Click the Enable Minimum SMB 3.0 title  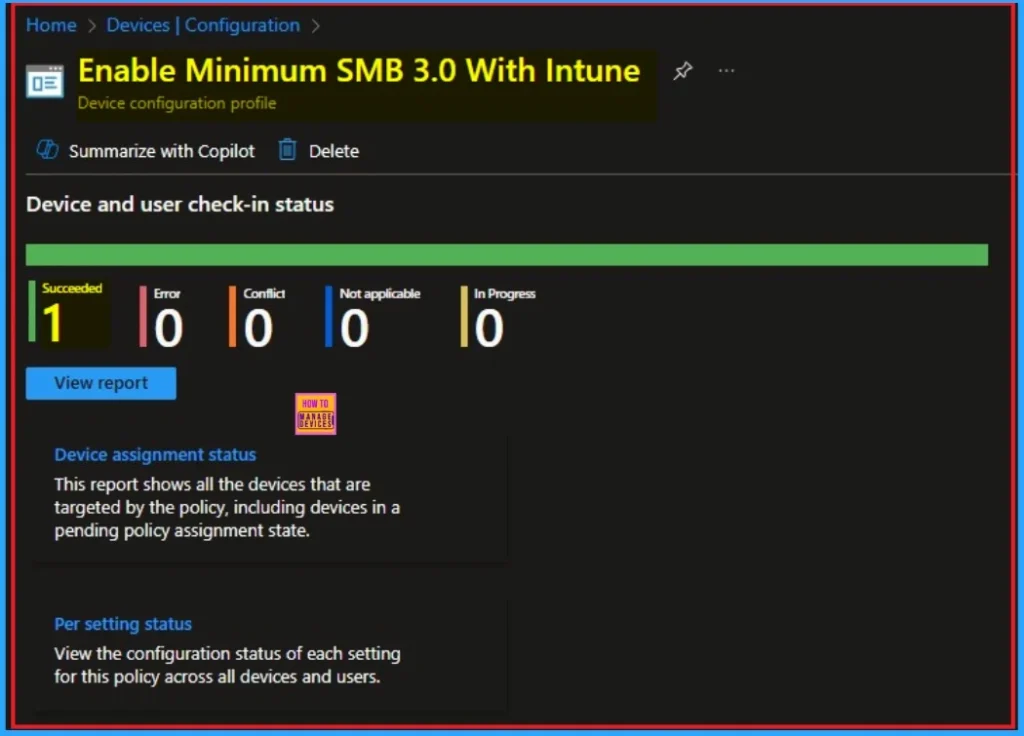(x=359, y=71)
